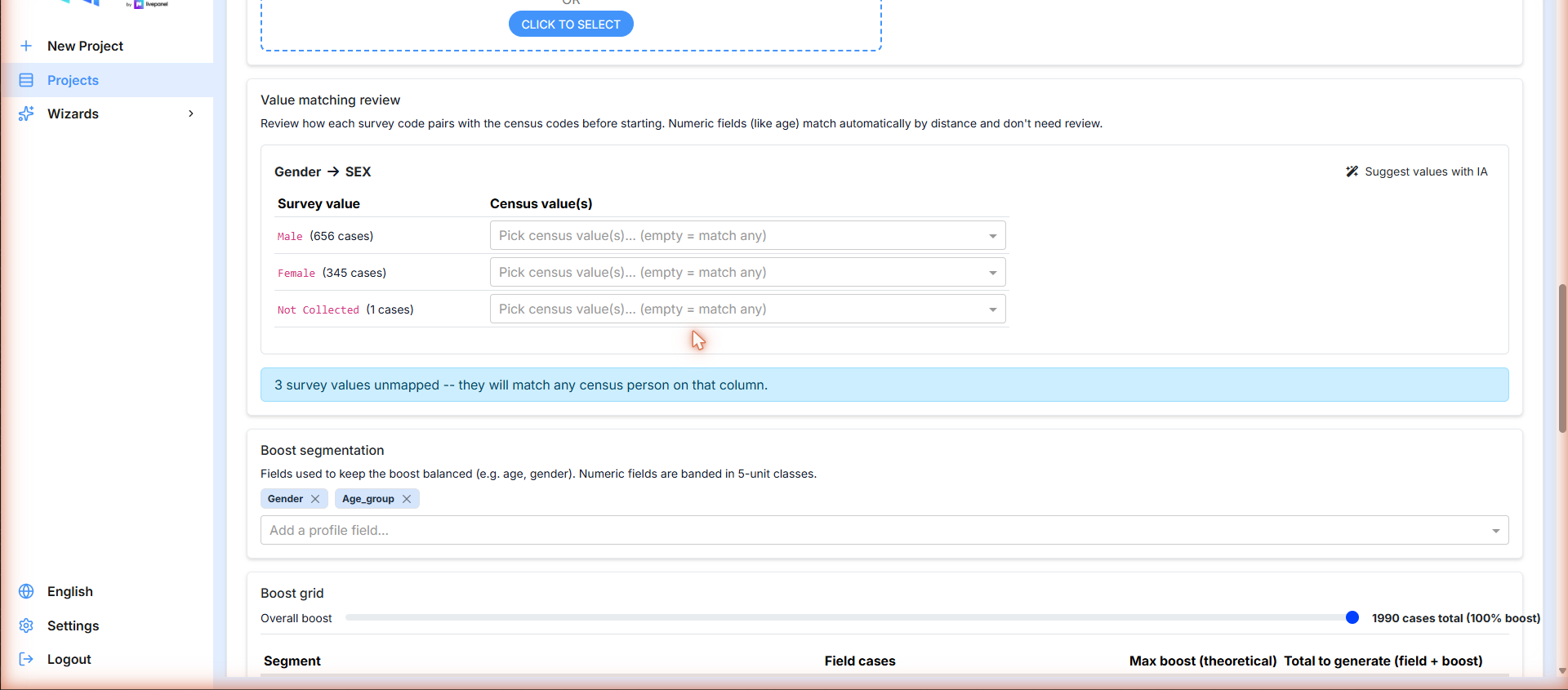Click Add a profile field input
This screenshot has width=1568, height=690.
click(x=884, y=530)
